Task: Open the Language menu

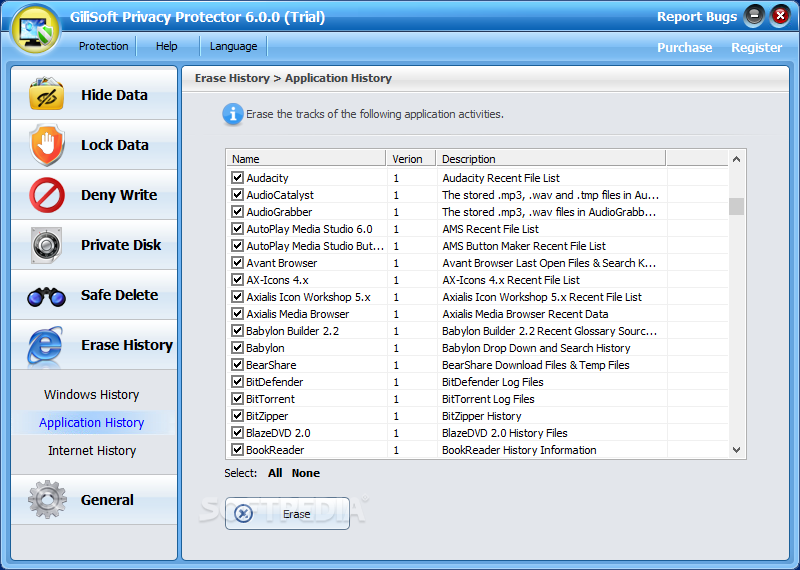Action: coord(234,46)
